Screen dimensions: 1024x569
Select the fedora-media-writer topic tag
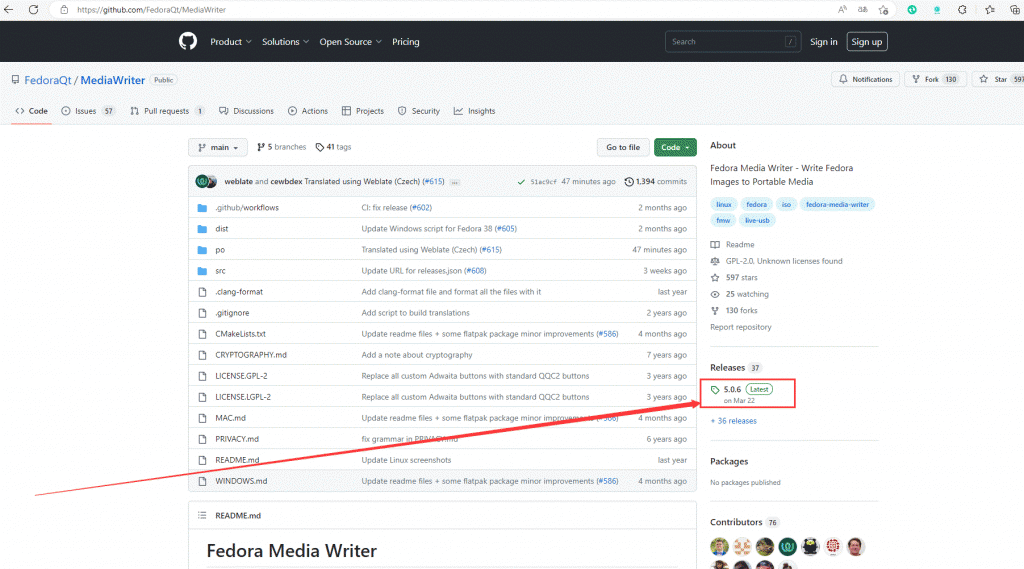(837, 204)
